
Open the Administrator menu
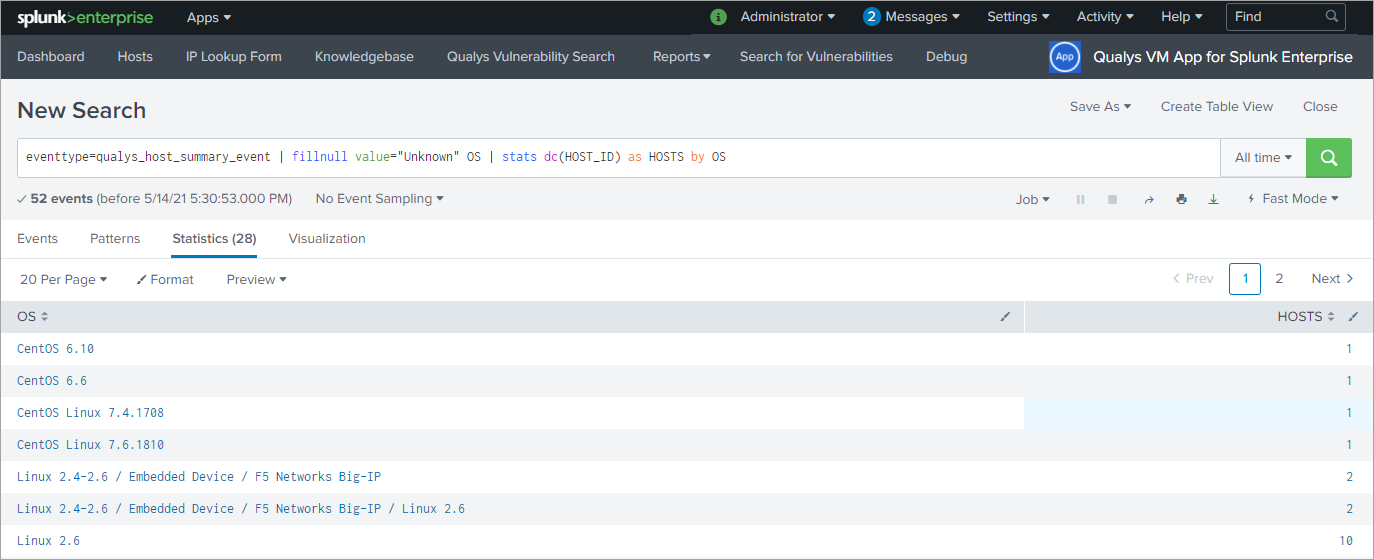coord(788,17)
